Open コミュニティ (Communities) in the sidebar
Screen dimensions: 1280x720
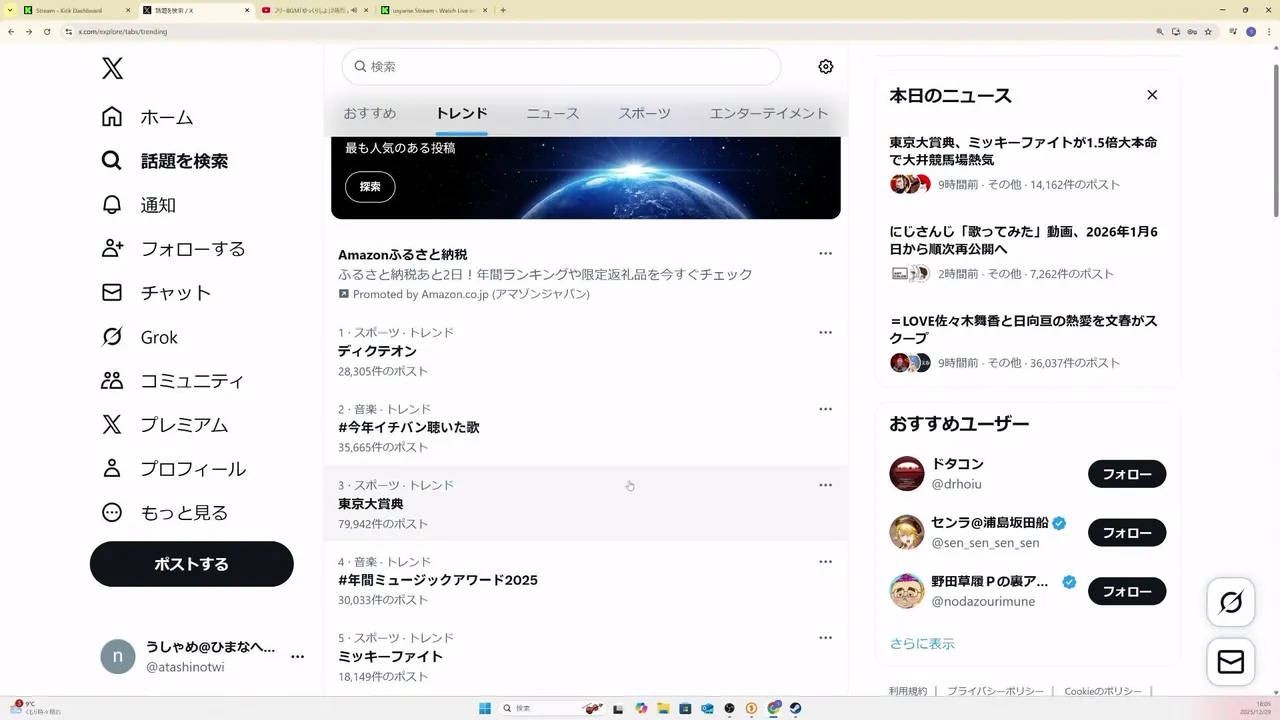pyautogui.click(x=172, y=381)
